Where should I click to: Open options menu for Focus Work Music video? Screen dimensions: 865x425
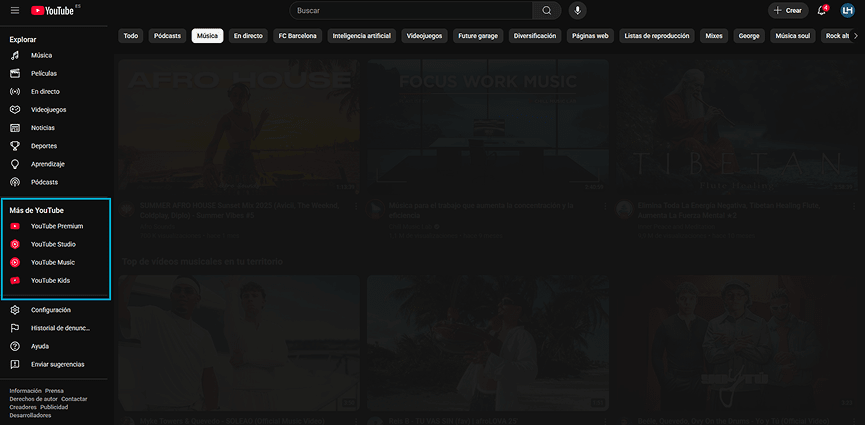[x=605, y=206]
